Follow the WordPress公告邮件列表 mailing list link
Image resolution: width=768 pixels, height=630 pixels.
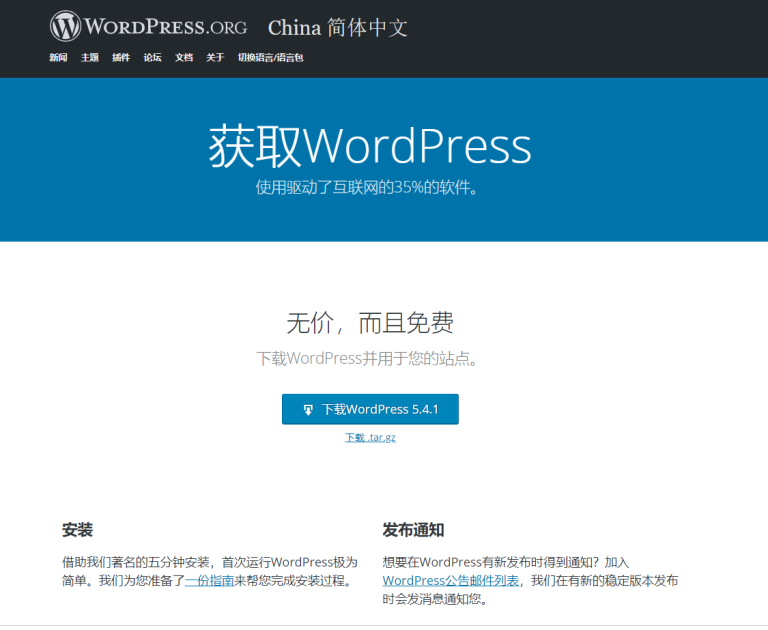(450, 580)
